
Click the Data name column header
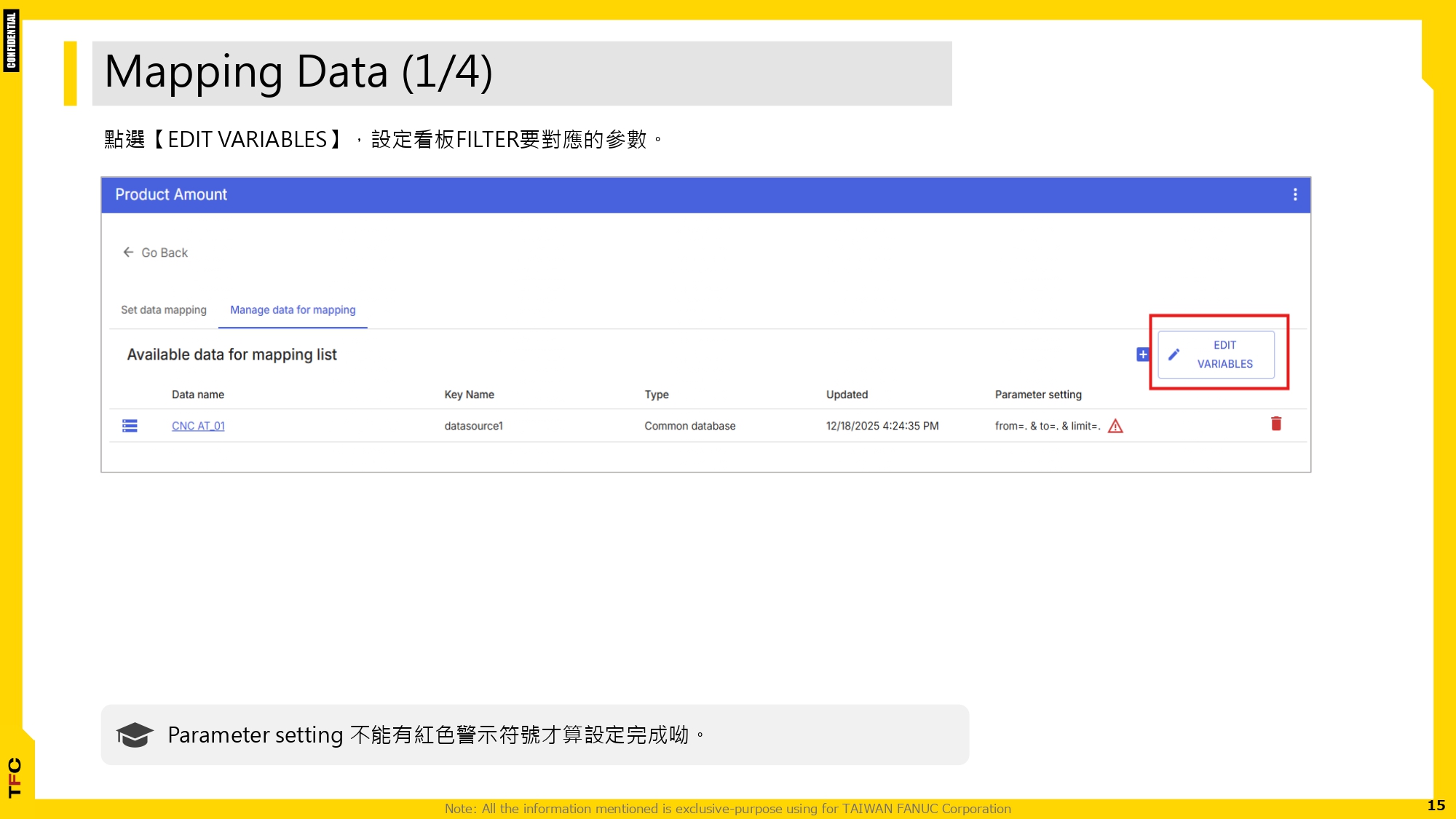click(197, 394)
